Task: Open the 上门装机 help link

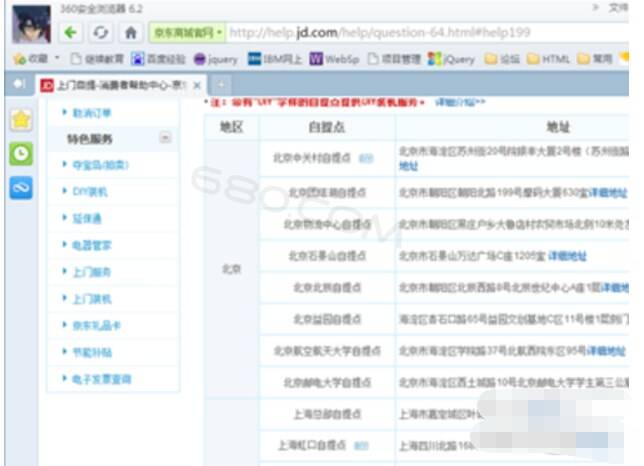Action: (92, 299)
